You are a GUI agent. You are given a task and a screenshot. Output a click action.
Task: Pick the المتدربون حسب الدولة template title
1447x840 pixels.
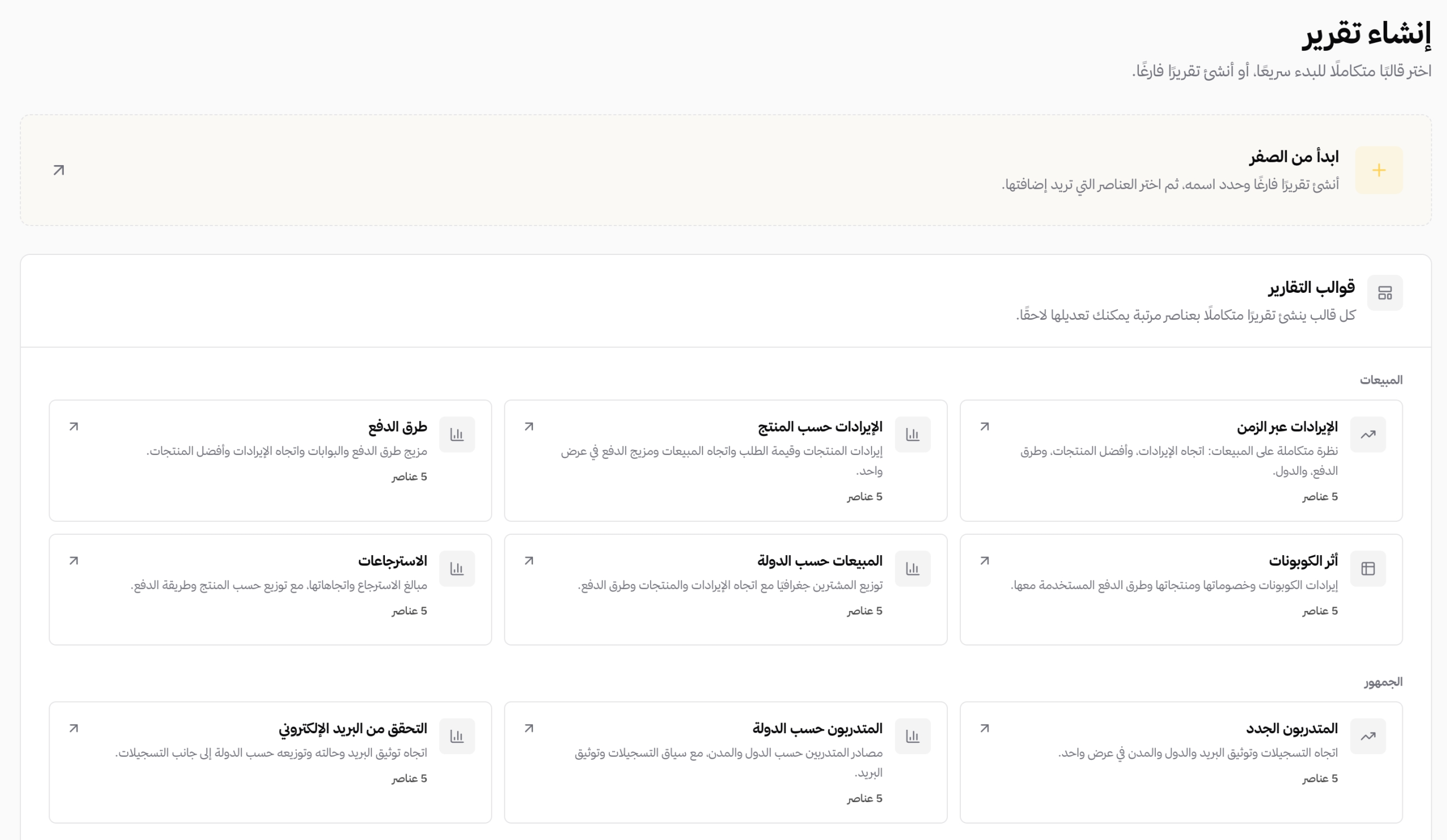tap(817, 728)
